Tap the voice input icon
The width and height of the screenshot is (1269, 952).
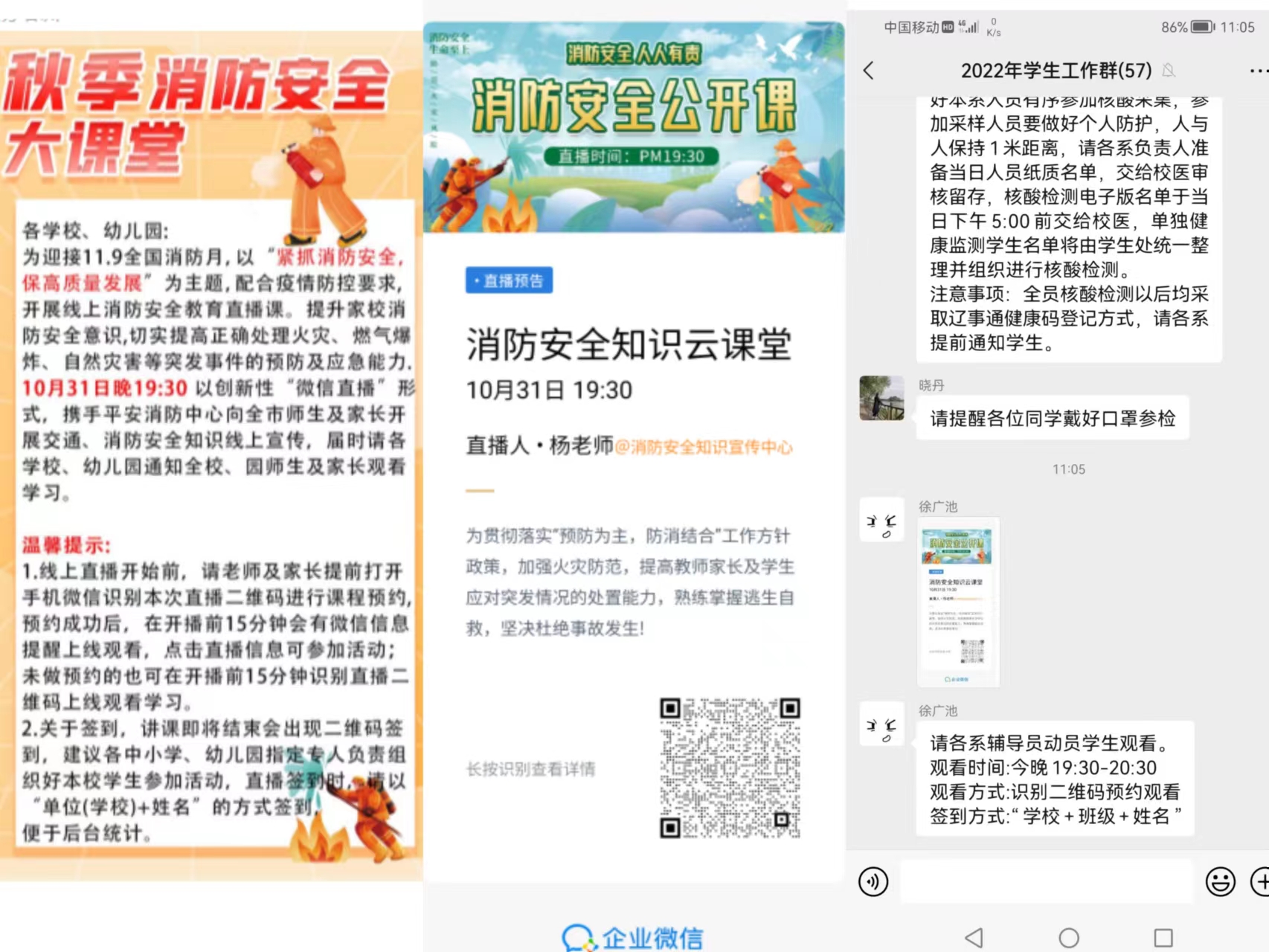873,881
